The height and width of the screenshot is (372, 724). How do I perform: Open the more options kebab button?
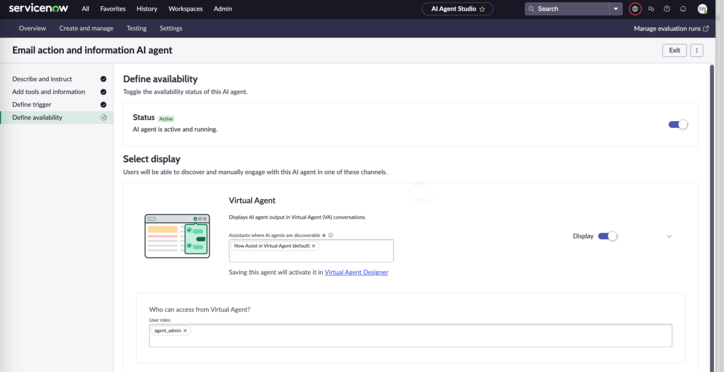(697, 50)
